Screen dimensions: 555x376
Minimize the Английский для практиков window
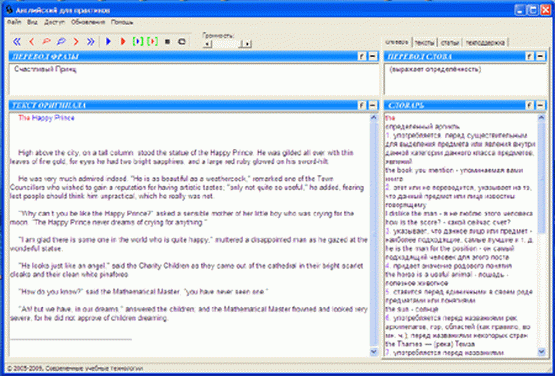(520, 10)
